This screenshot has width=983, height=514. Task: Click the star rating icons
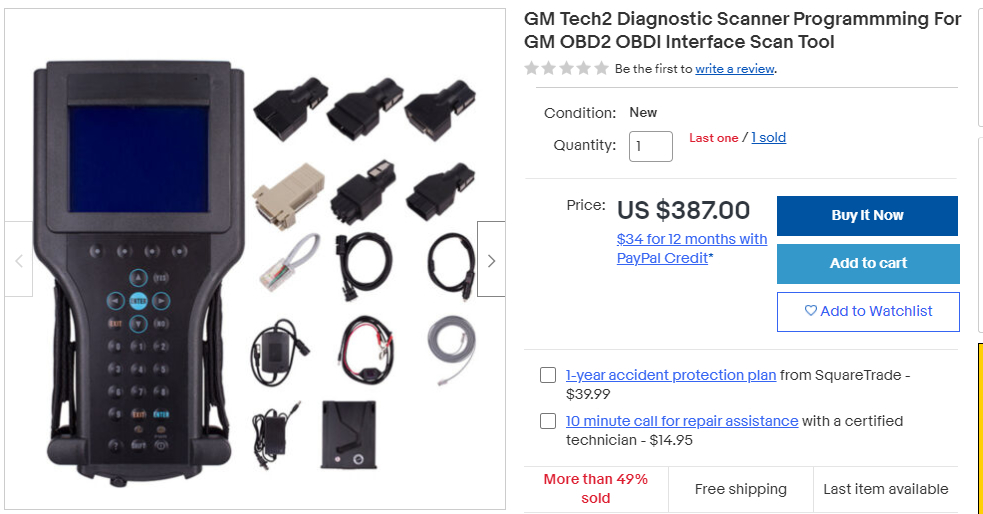coord(566,69)
